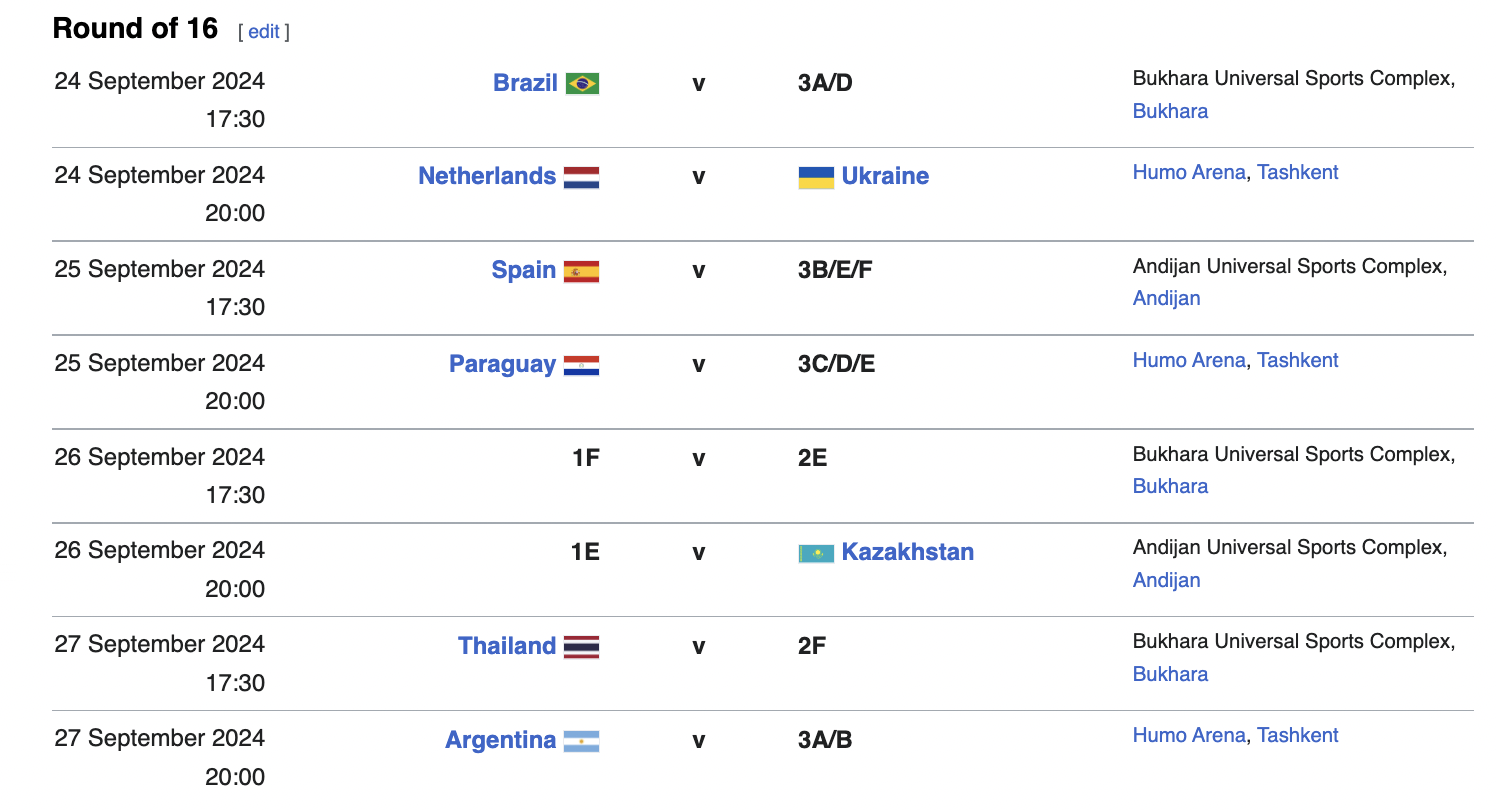Open the Spain team link
This screenshot has width=1496, height=810.
524,270
